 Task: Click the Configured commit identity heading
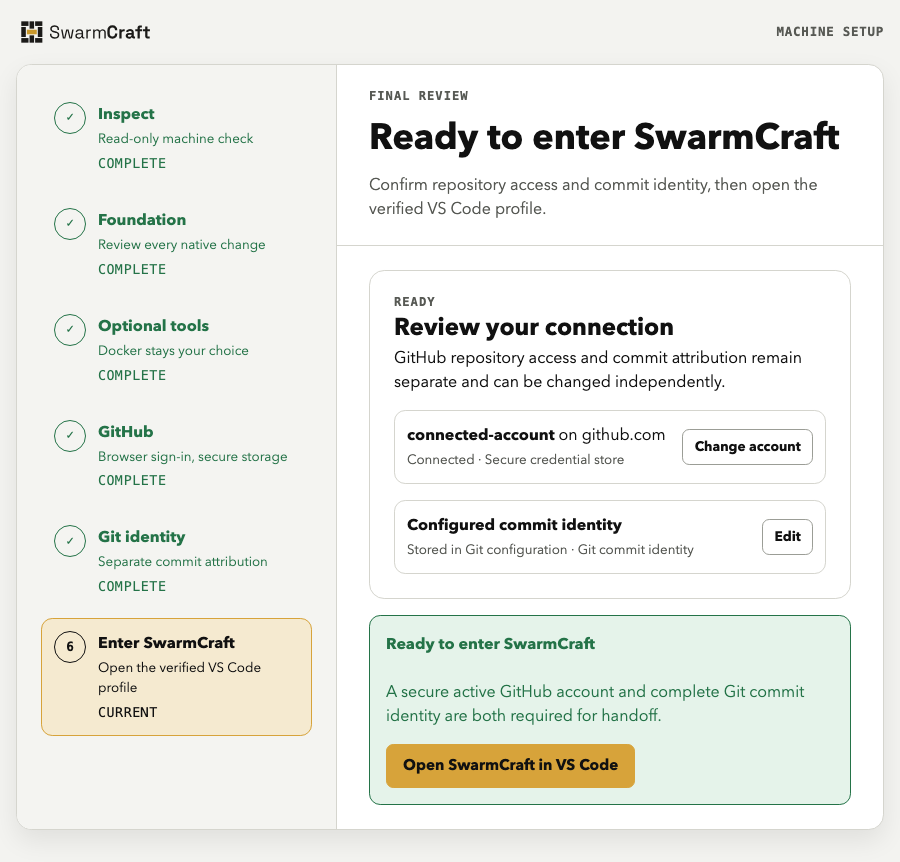(x=514, y=525)
